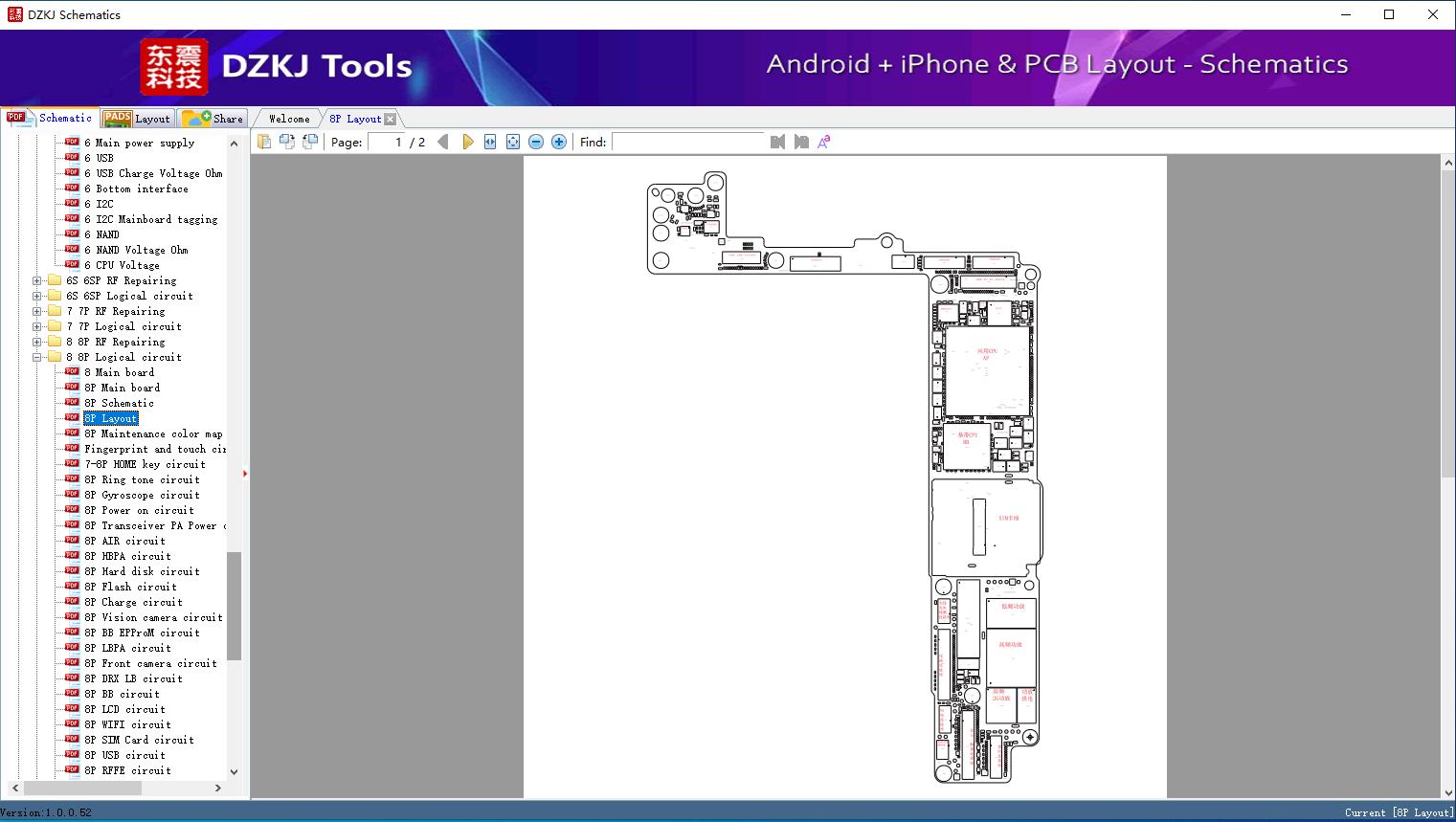This screenshot has width=1456, height=822.
Task: Expand the 6S 6SP Logical circuit folder
Action: (x=37, y=296)
